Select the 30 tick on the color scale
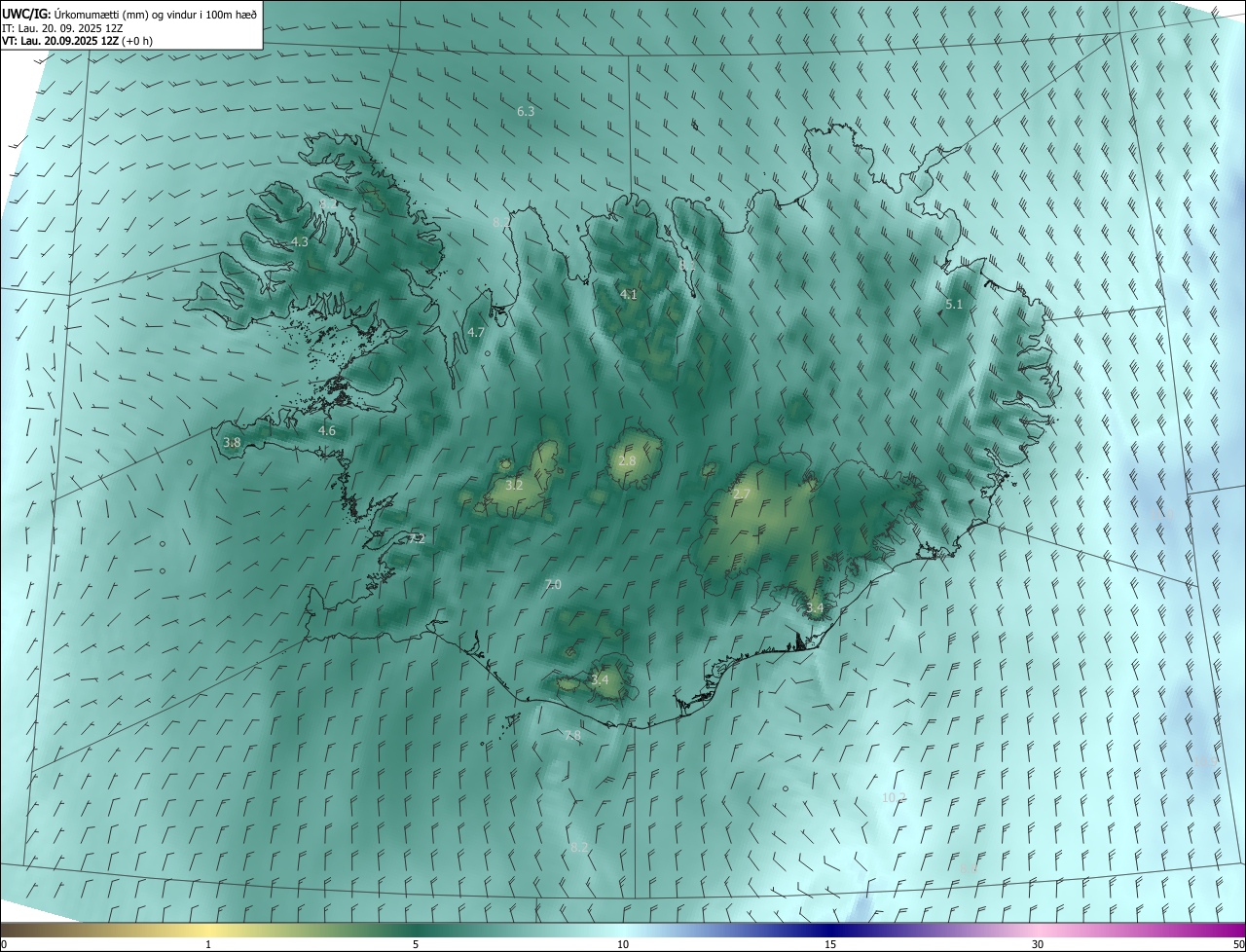 click(x=1038, y=944)
